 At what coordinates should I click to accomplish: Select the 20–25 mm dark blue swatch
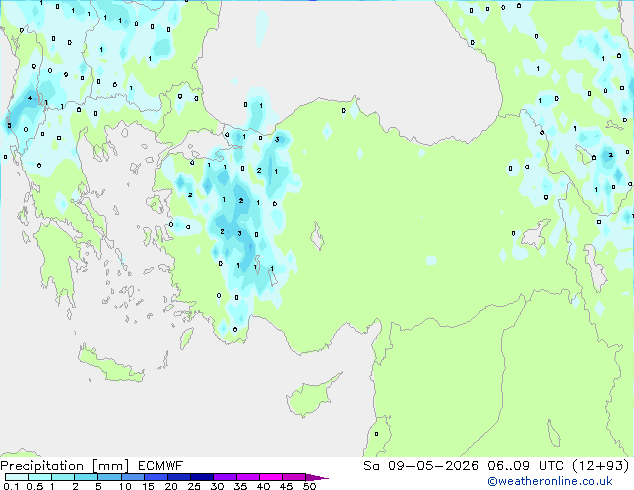pos(178,477)
